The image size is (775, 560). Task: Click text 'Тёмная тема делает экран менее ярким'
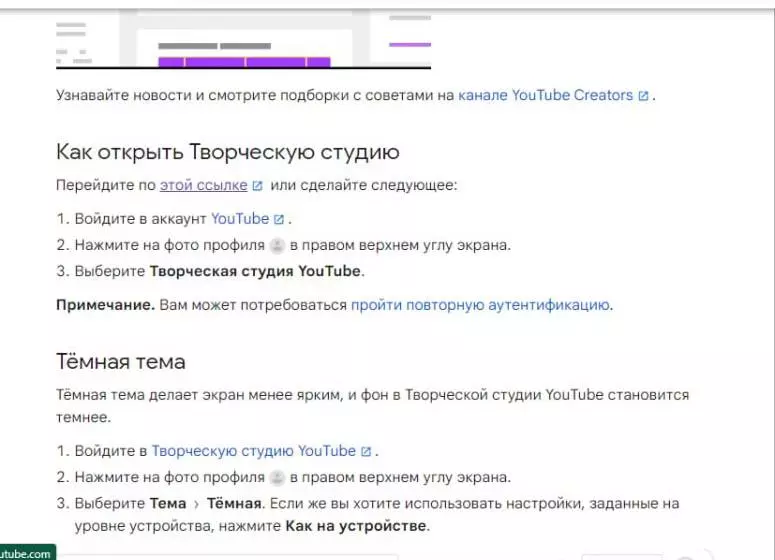tap(199, 395)
